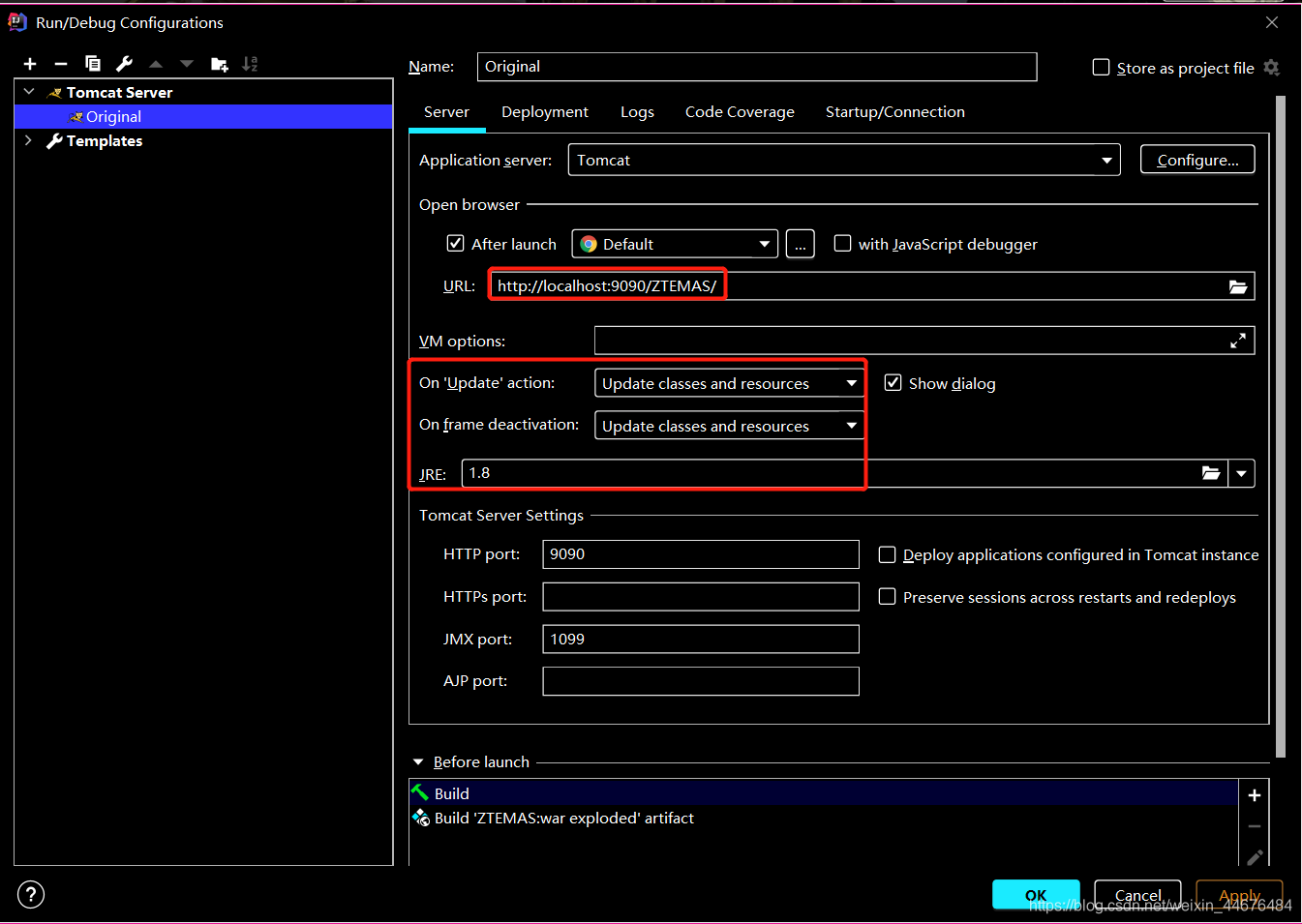Click browser options ellipsis button
Screen dimensions: 1302x924
click(x=801, y=244)
